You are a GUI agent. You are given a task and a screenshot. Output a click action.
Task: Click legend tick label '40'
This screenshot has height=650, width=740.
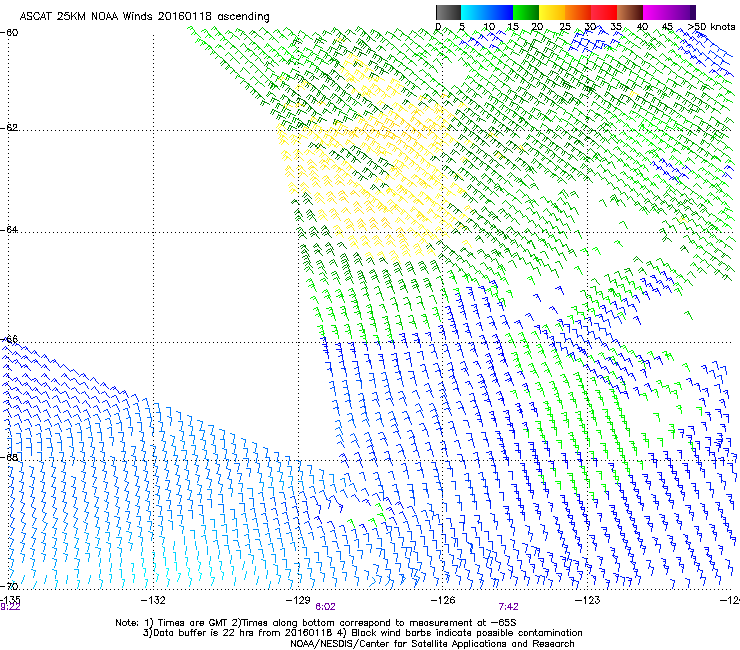(x=642, y=27)
